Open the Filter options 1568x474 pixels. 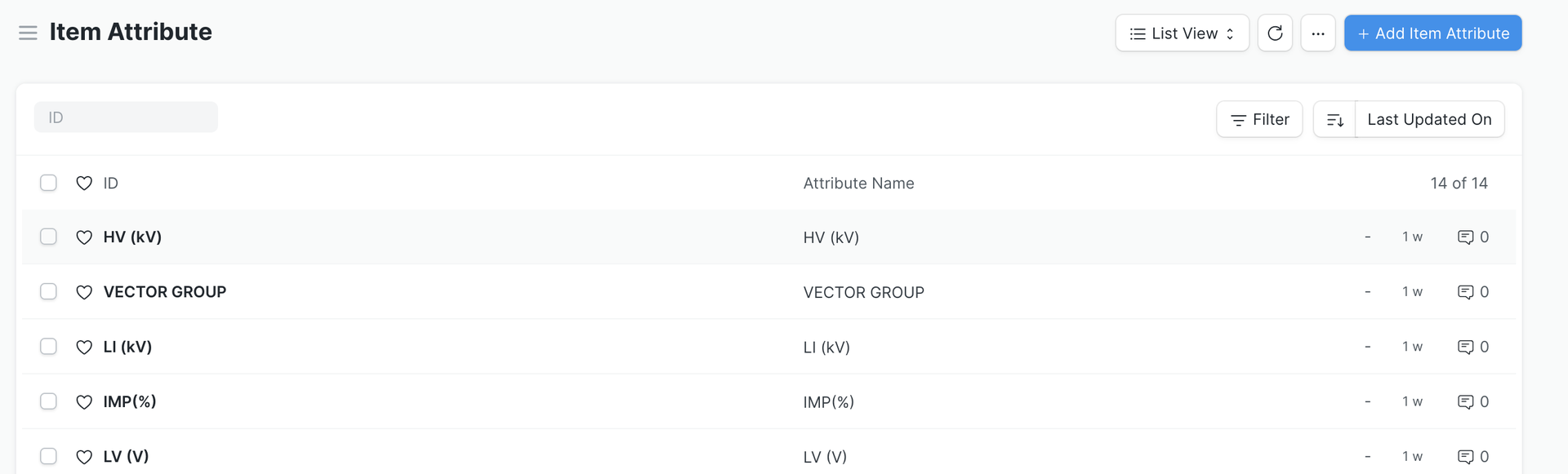pyautogui.click(x=1259, y=120)
